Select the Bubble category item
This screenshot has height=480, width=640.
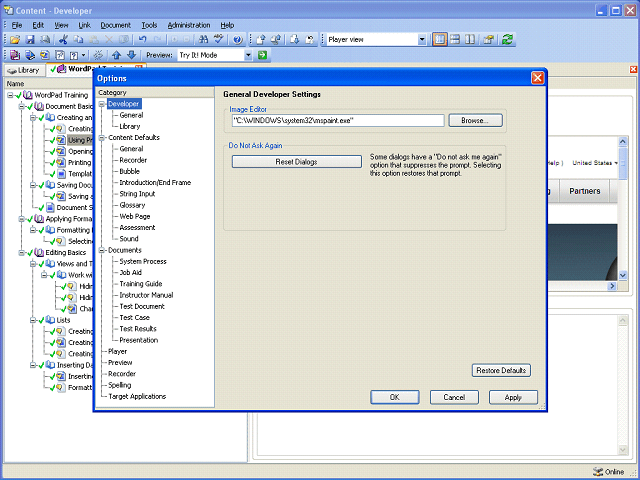(129, 171)
